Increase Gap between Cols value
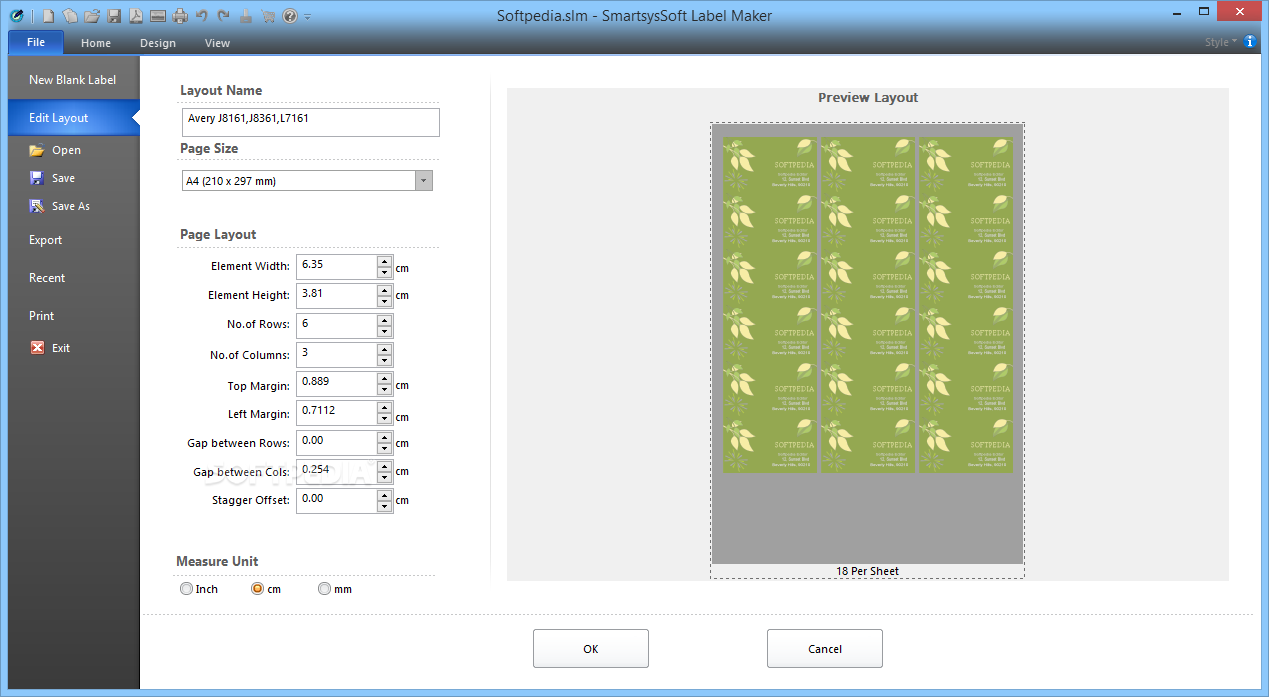Screen dimensions: 1269x697 pyautogui.click(x=384, y=466)
